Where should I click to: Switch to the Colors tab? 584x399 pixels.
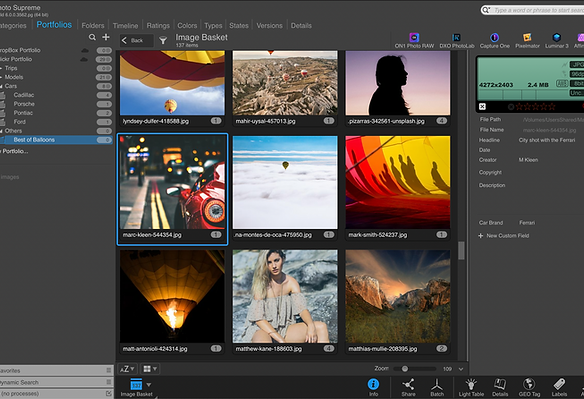187,25
